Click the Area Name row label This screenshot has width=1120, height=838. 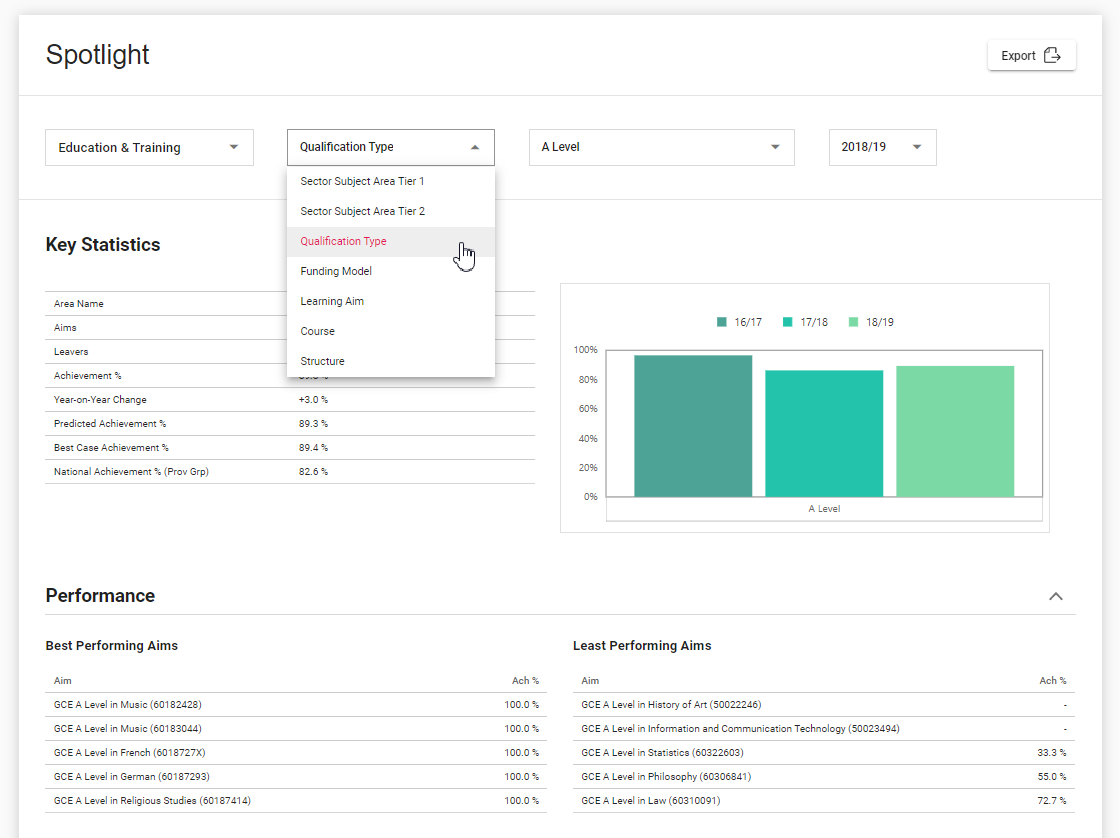[x=79, y=304]
